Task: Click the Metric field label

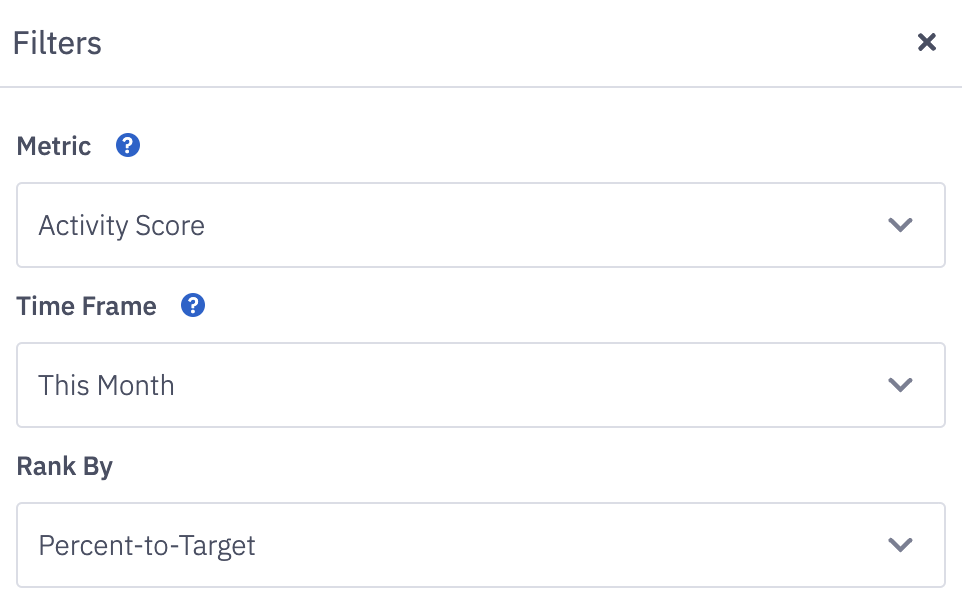Action: pyautogui.click(x=54, y=146)
